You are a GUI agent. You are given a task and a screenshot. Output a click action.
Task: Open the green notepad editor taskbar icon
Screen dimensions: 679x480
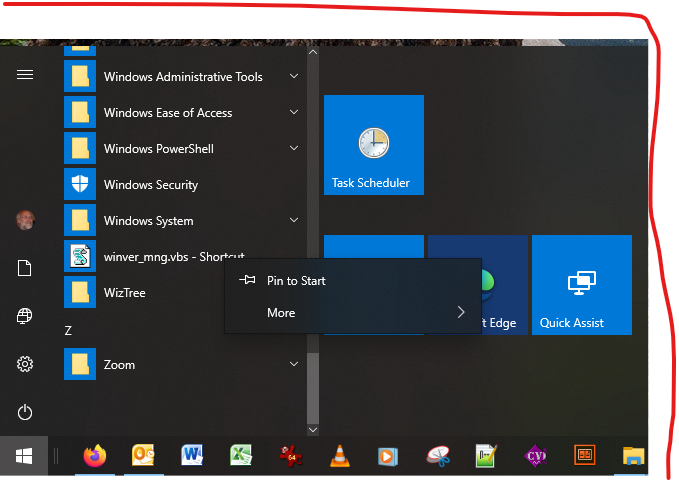point(486,456)
